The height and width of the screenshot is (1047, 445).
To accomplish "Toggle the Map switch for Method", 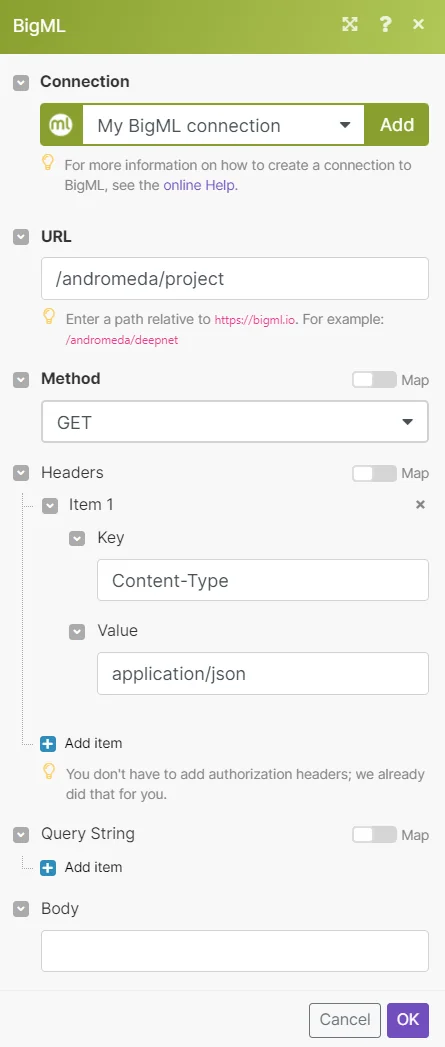I will (x=374, y=379).
